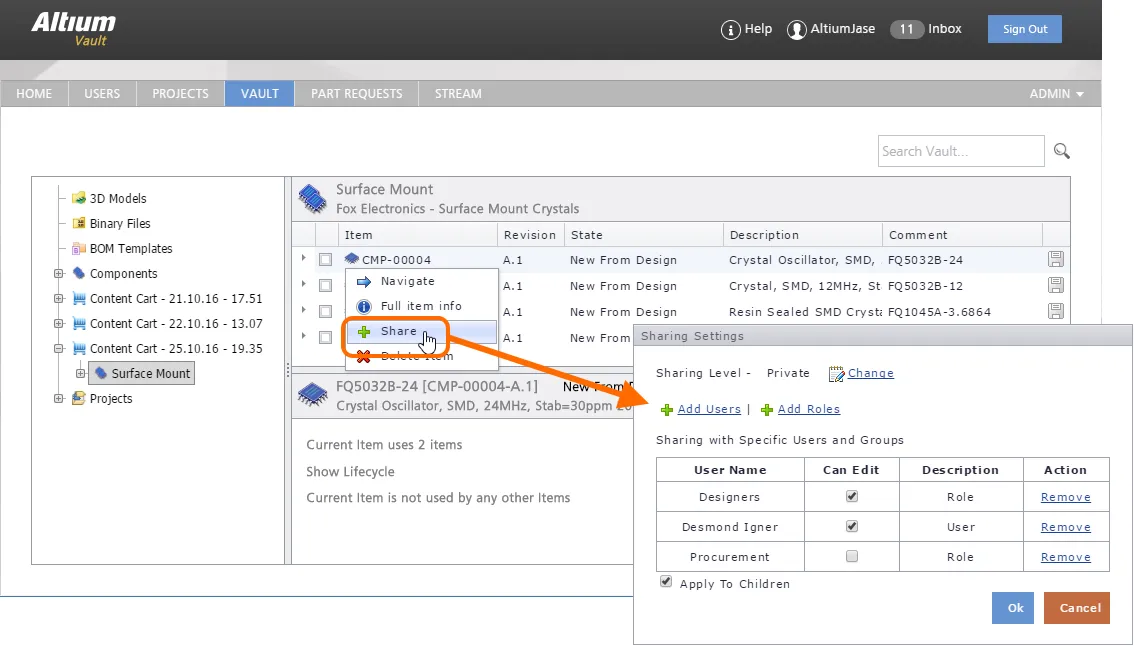Expand the Components tree node
Image resolution: width=1134 pixels, height=646 pixels.
tap(59, 273)
